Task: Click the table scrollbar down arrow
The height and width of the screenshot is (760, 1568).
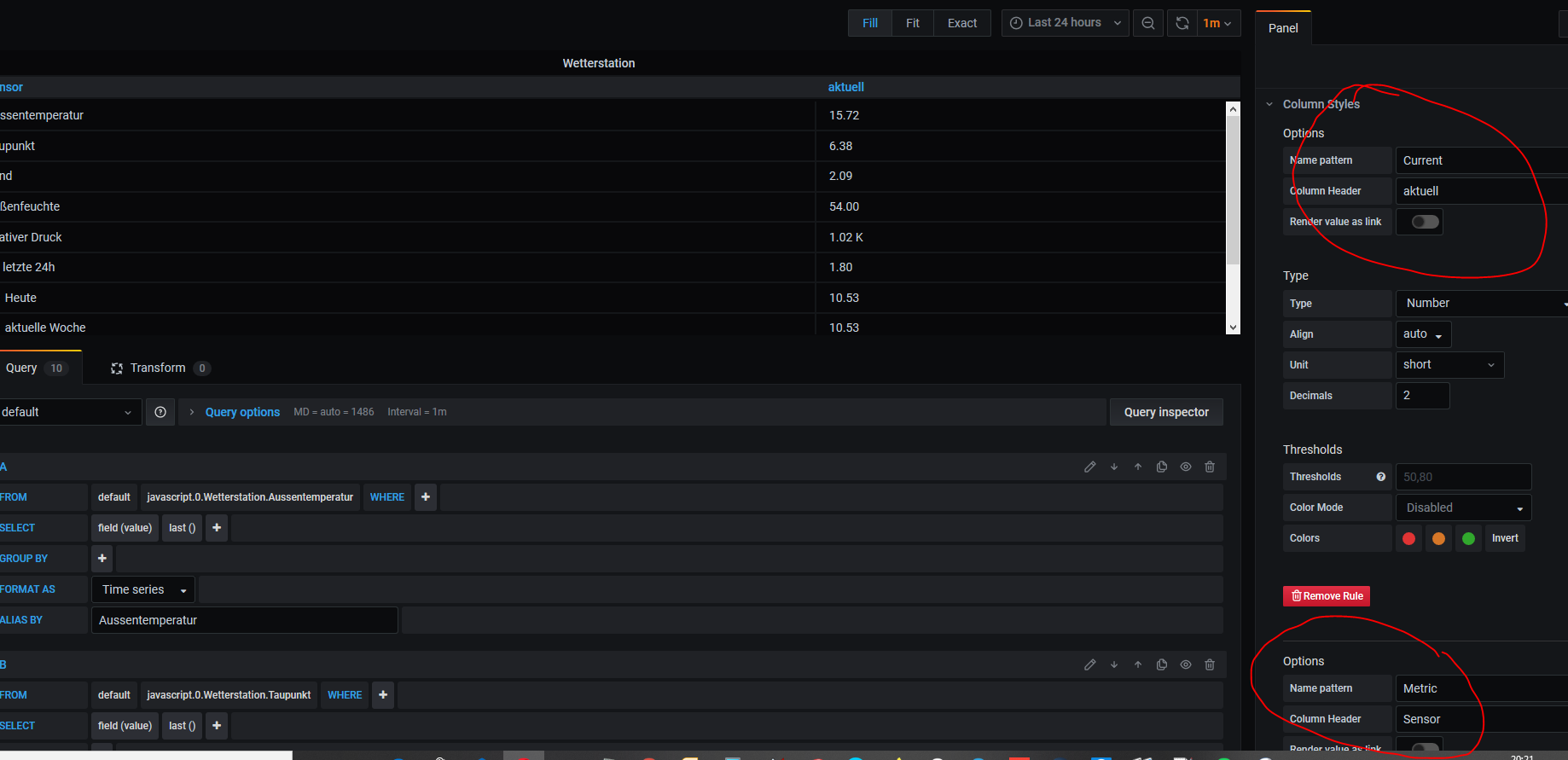Action: pyautogui.click(x=1233, y=328)
